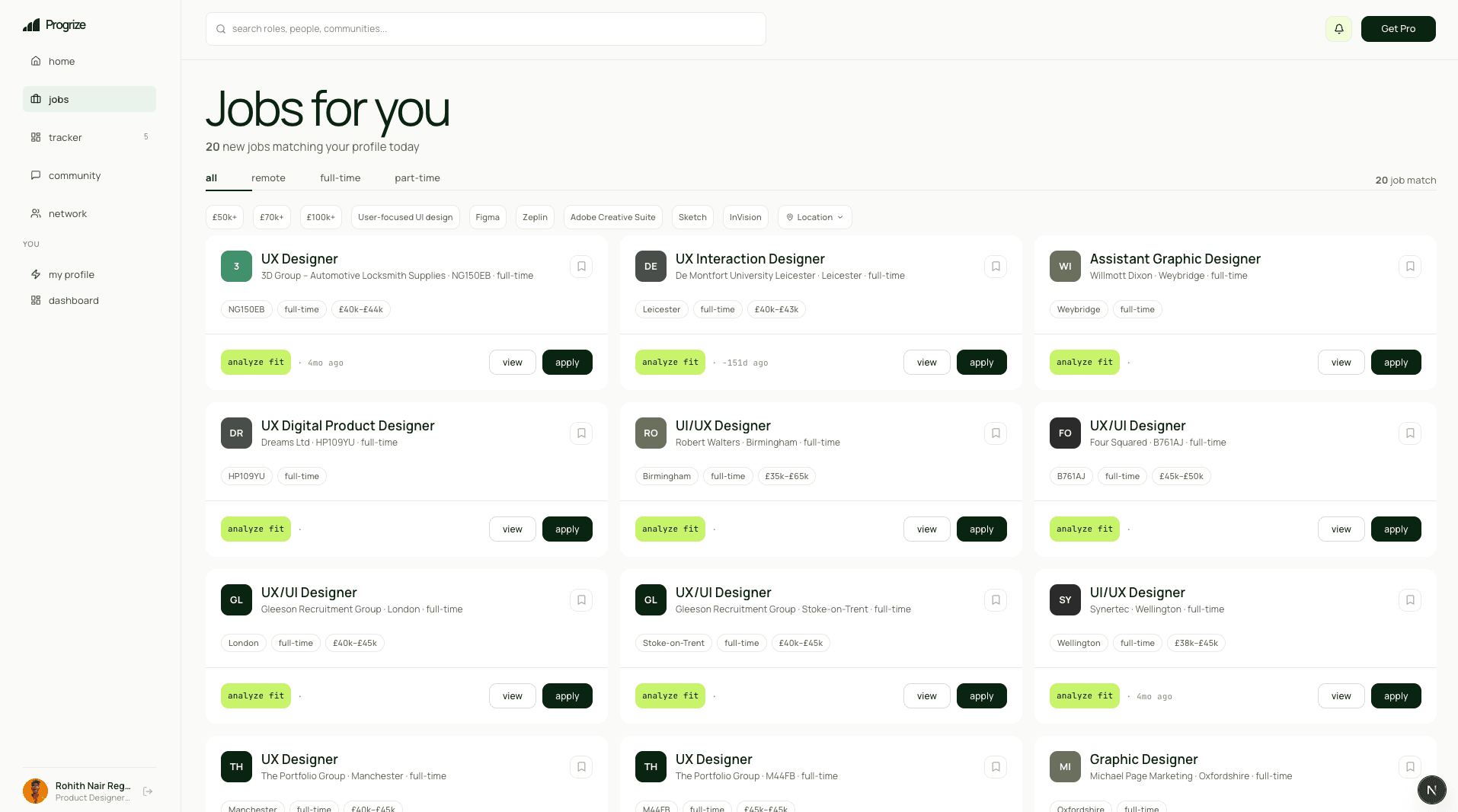1458x812 pixels.
Task: Filter by the Adobe Creative Suite chip
Action: click(612, 217)
